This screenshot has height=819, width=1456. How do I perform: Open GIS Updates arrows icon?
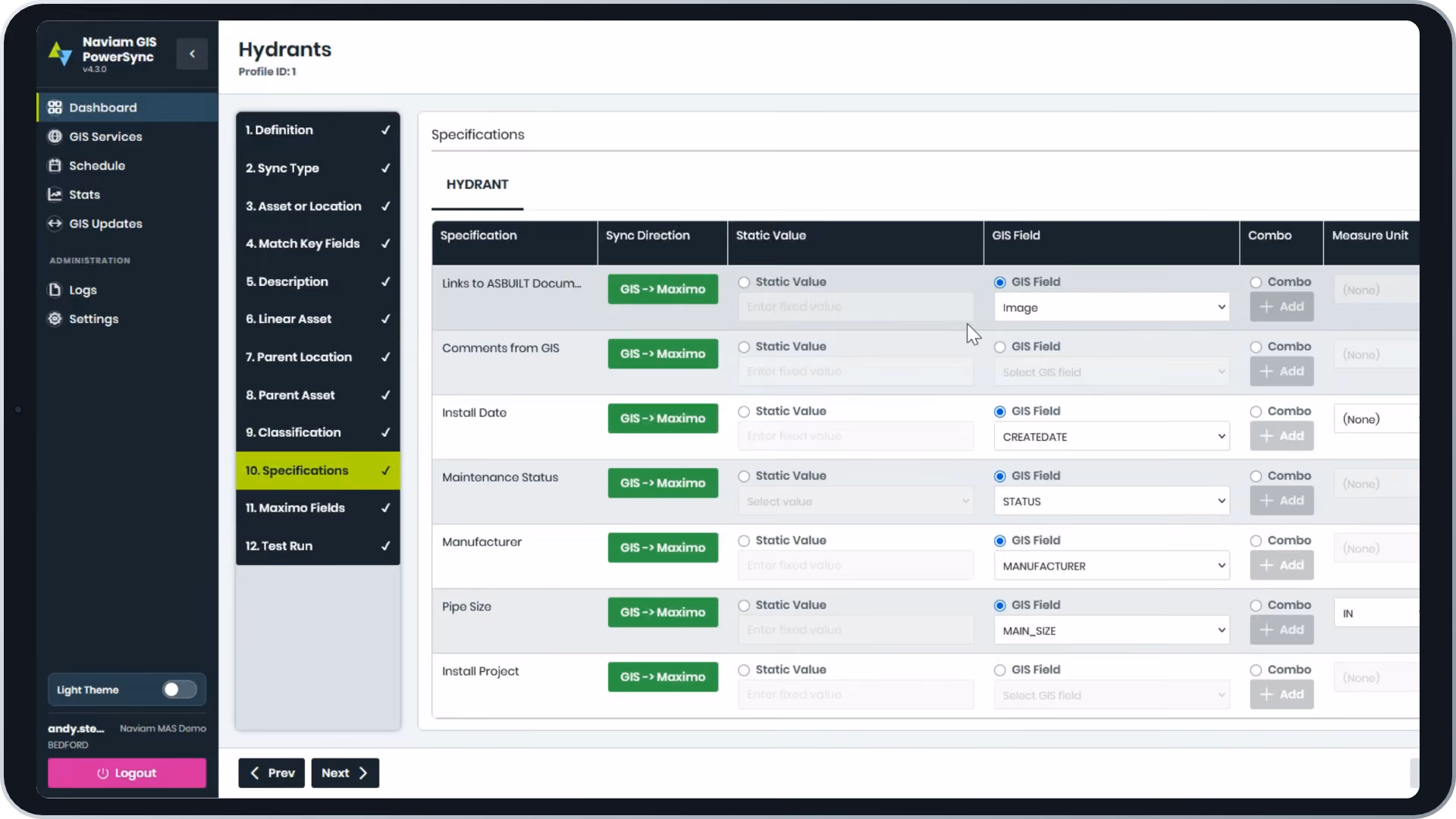coord(55,224)
